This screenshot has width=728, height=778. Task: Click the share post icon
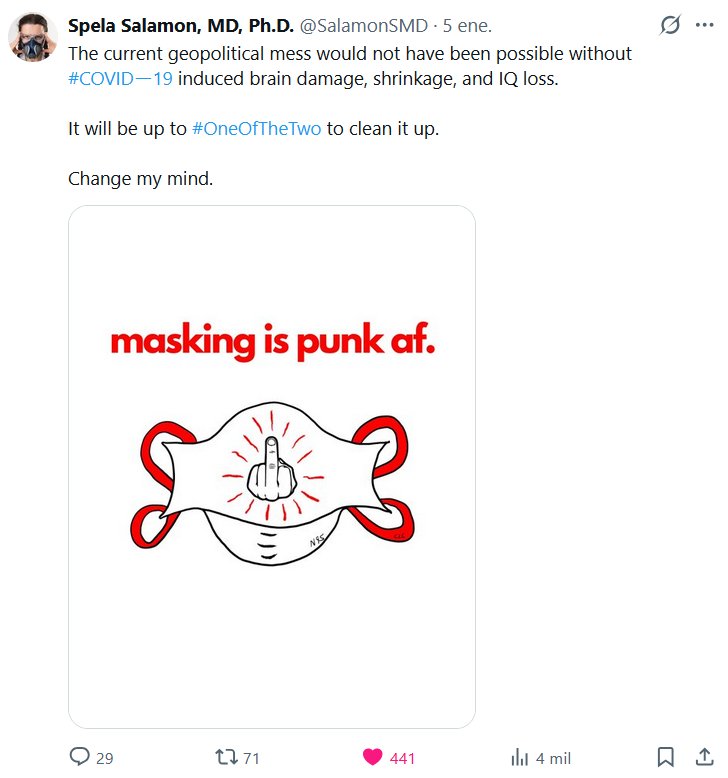pos(704,757)
